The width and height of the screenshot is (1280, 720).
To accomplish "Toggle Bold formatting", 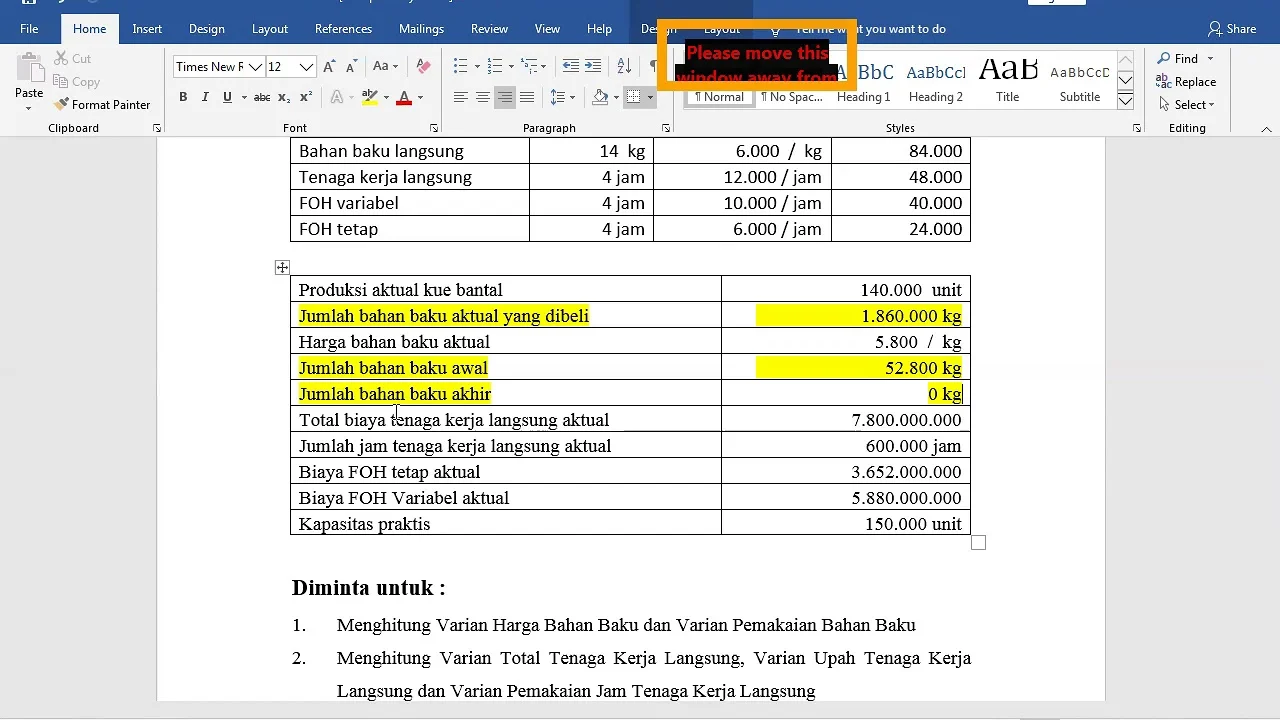I will click(183, 97).
